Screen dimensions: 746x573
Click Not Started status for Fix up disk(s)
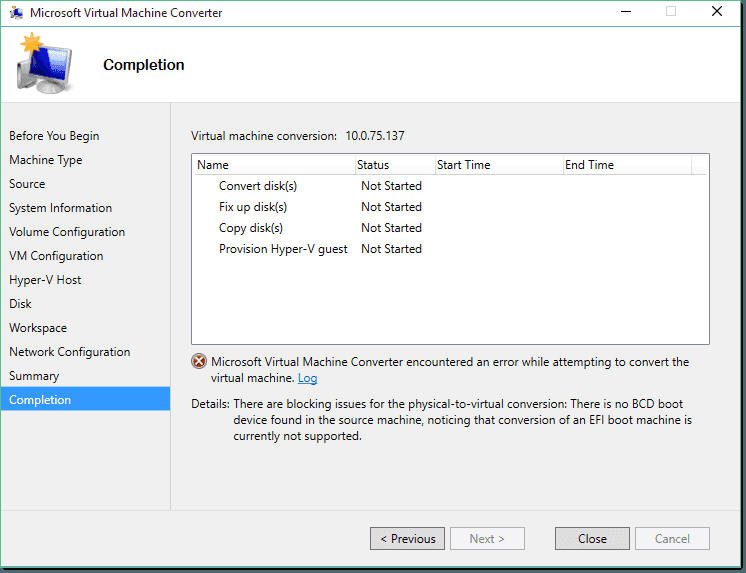391,207
